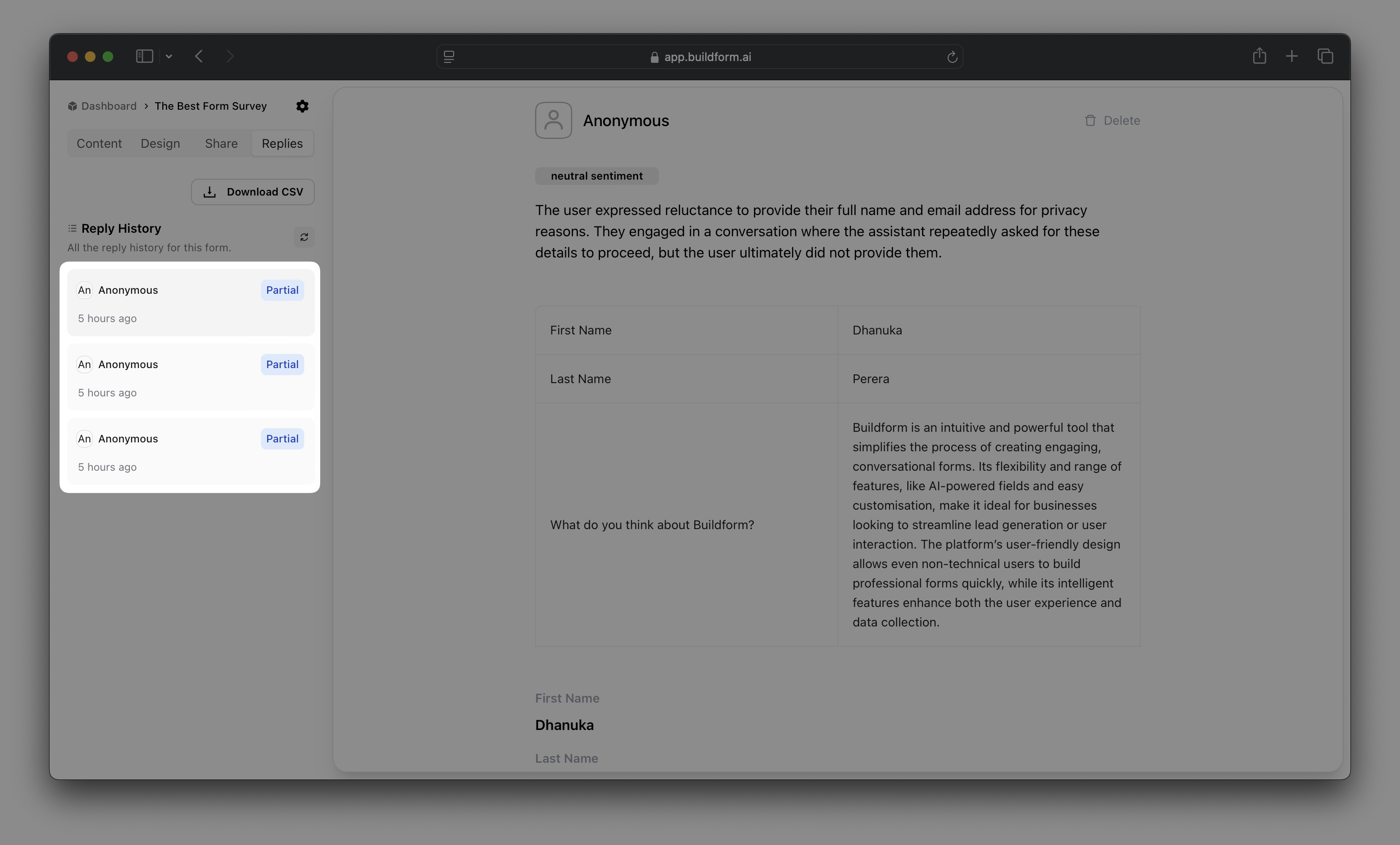1400x845 pixels.
Task: Switch to the Content tab
Action: pos(99,143)
